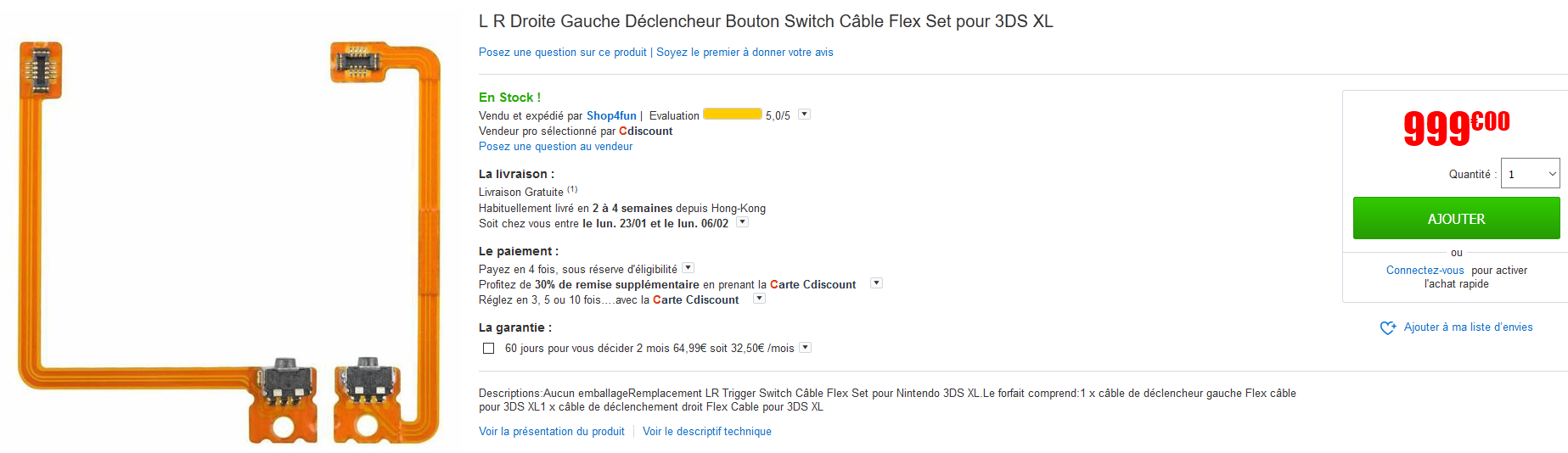Click the yellow seller rating bar

click(732, 115)
